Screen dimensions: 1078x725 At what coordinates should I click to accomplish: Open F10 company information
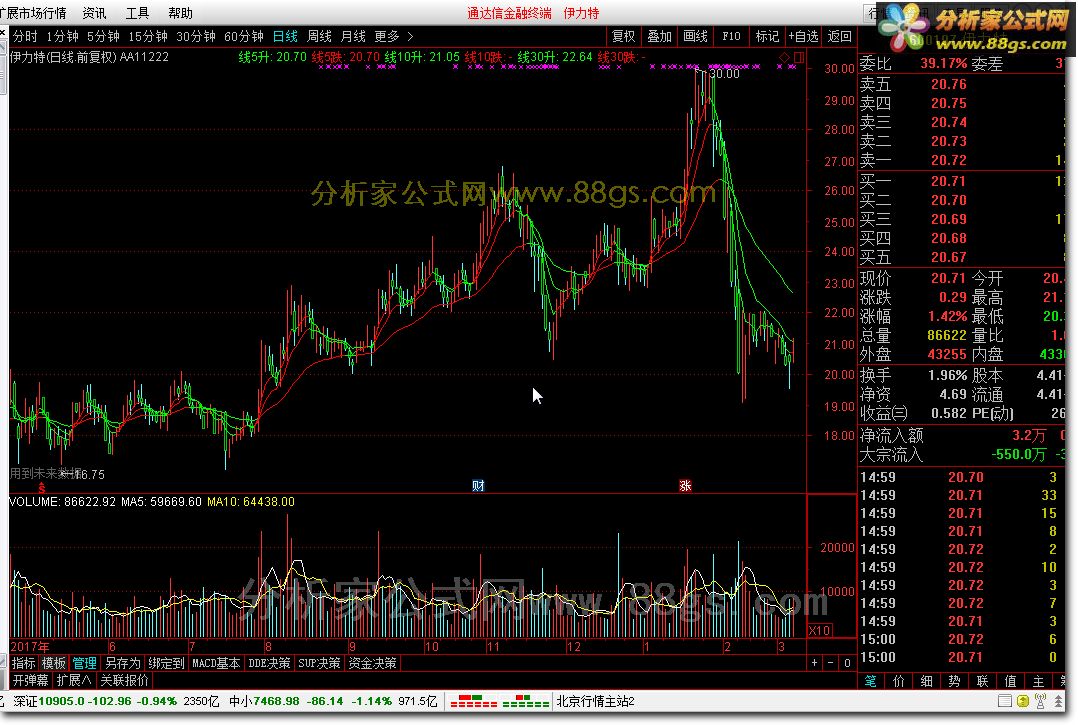pyautogui.click(x=731, y=36)
